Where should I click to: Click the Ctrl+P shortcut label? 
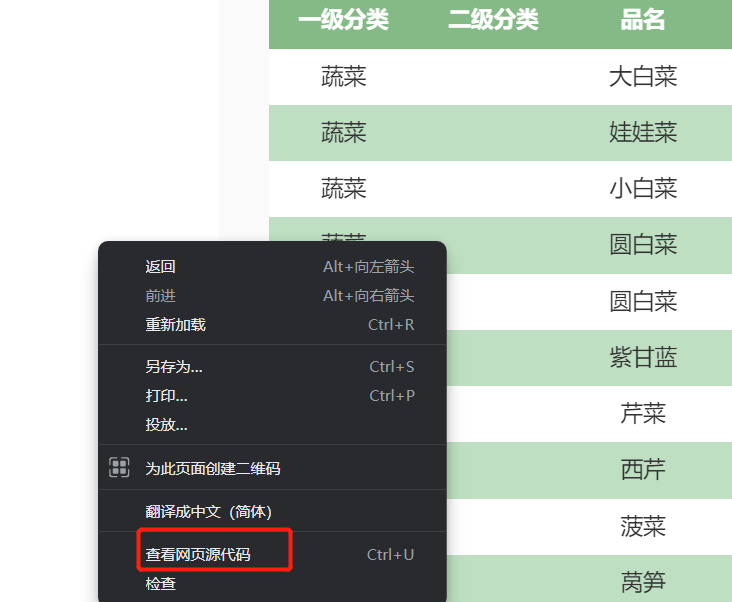coord(392,396)
